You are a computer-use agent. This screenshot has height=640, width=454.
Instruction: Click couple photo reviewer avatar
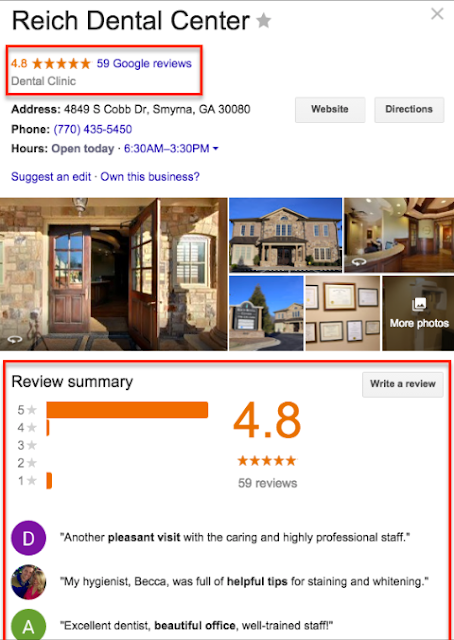pyautogui.click(x=28, y=582)
